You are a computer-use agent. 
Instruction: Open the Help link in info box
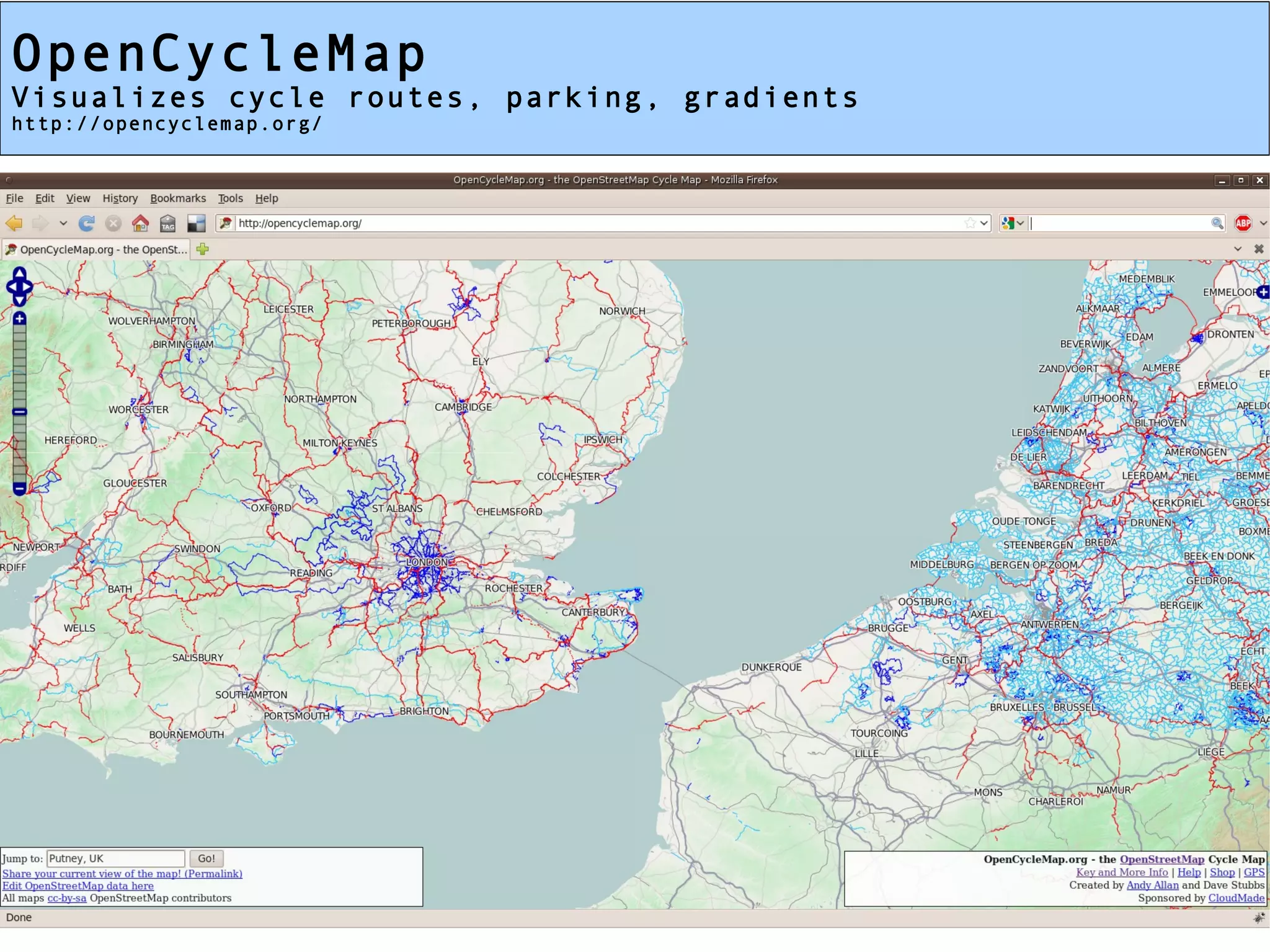(x=1189, y=872)
